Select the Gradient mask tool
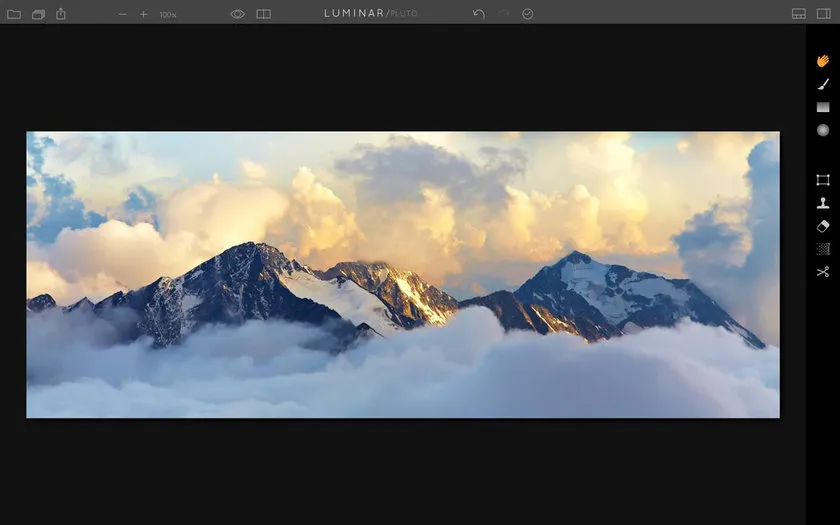The width and height of the screenshot is (840, 525). (822, 107)
